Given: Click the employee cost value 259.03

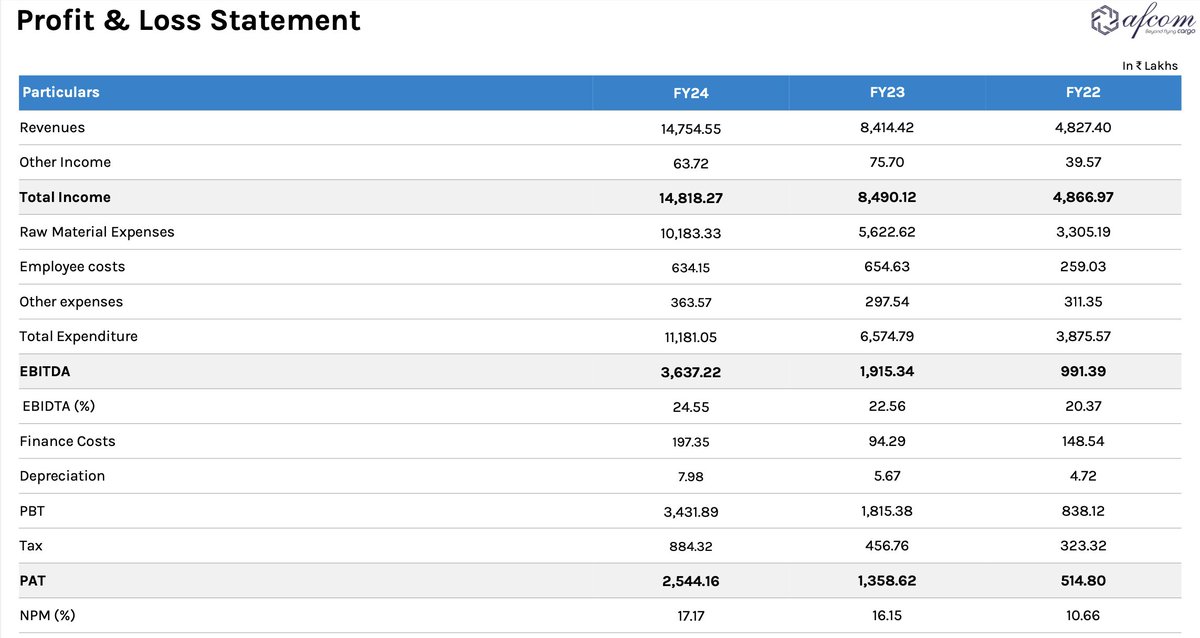Looking at the screenshot, I should (x=1083, y=267).
